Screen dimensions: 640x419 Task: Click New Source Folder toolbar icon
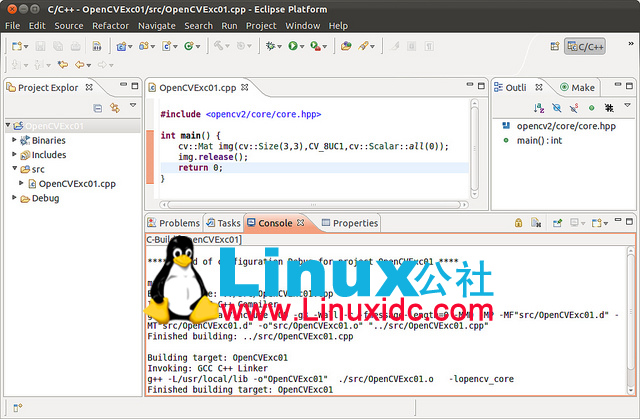[x=144, y=46]
